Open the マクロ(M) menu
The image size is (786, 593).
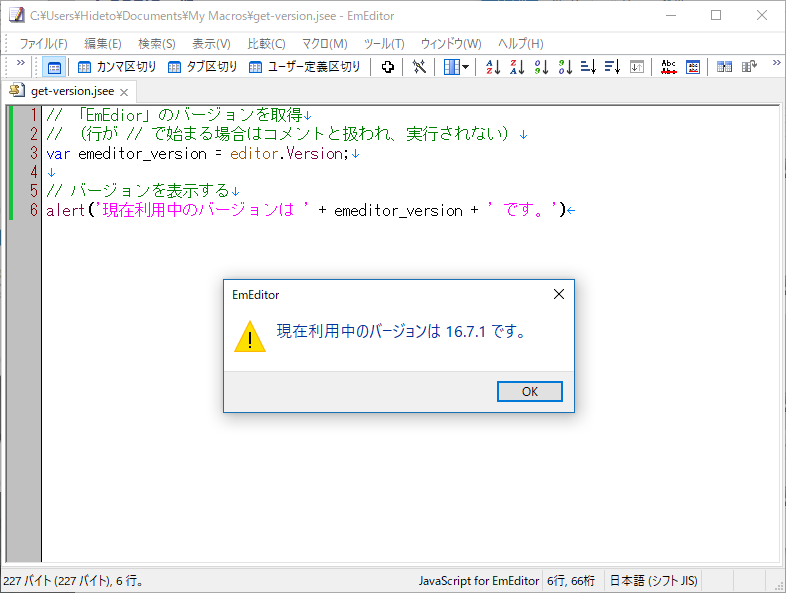[325, 44]
